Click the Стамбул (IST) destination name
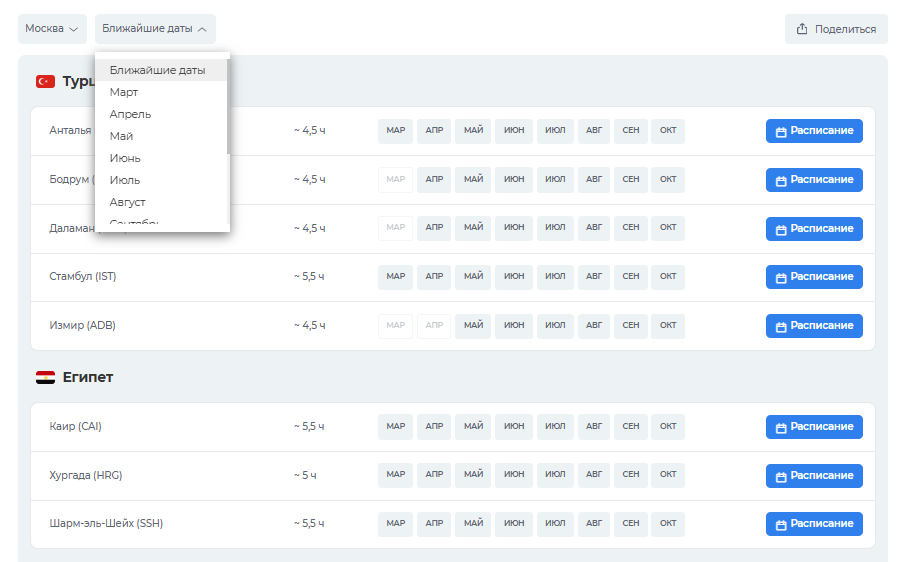This screenshot has height=562, width=909. (82, 277)
